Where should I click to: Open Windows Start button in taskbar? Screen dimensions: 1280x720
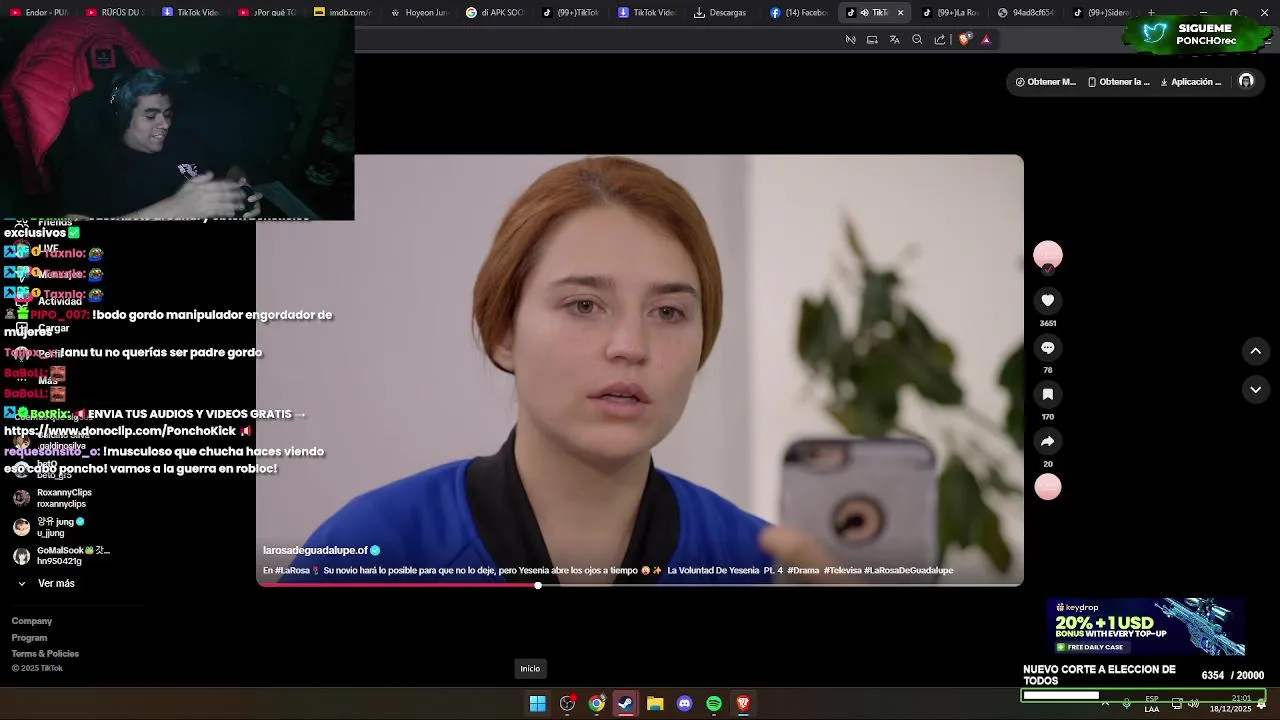point(537,704)
